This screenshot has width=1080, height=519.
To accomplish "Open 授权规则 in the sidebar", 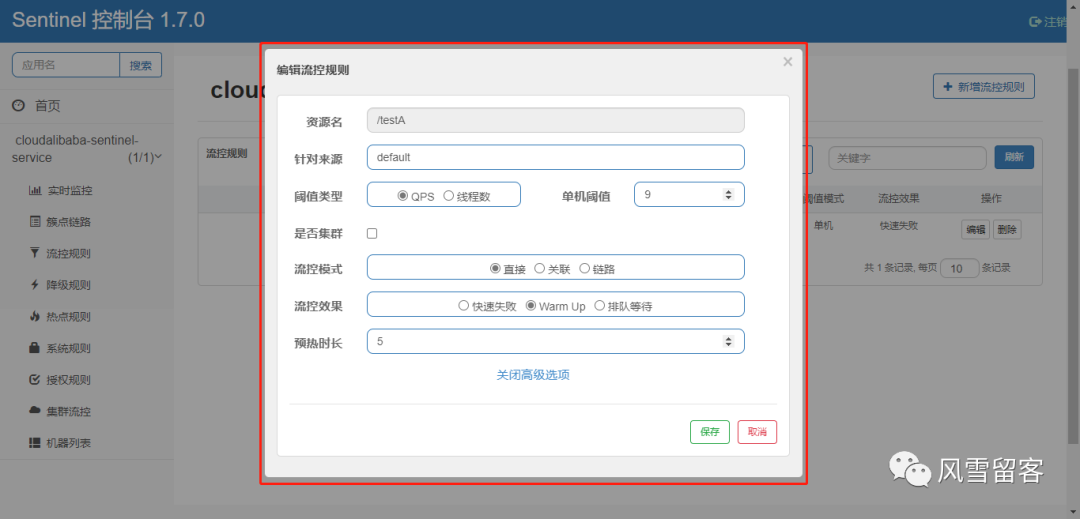I will point(69,381).
